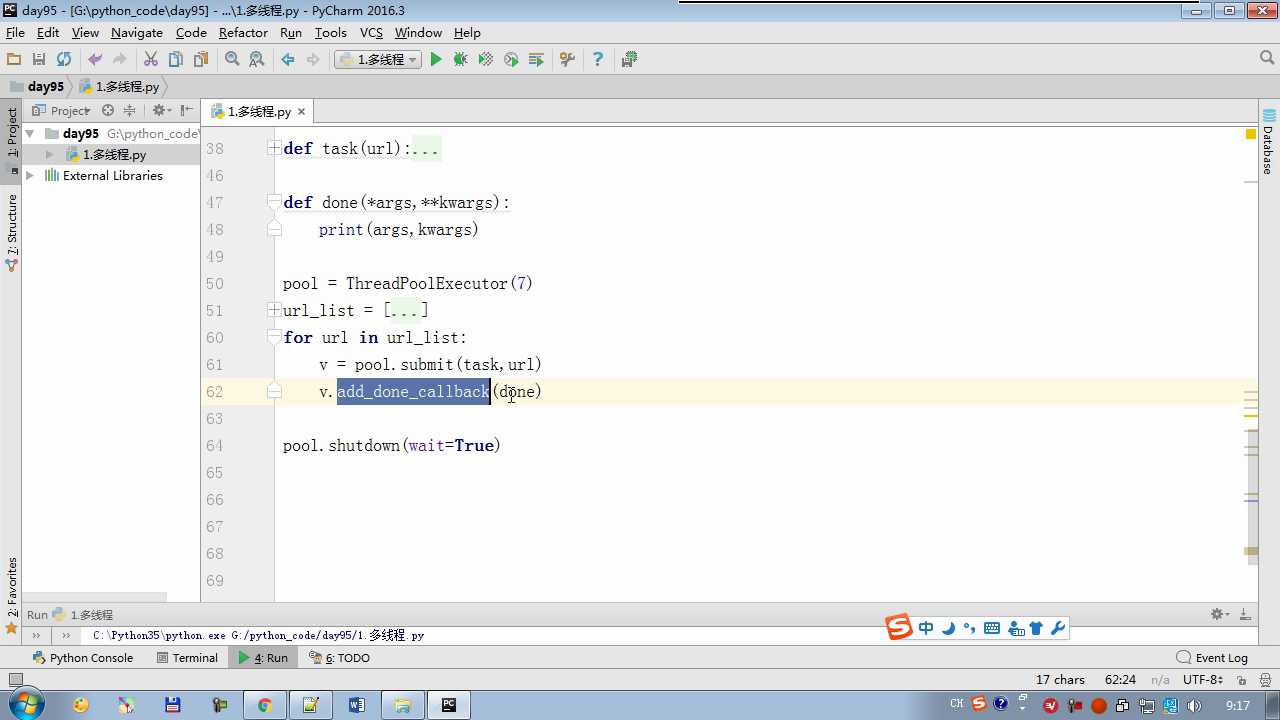Collapse the done function fold marker at line 47
Viewport: 1280px width, 720px height.
274,202
